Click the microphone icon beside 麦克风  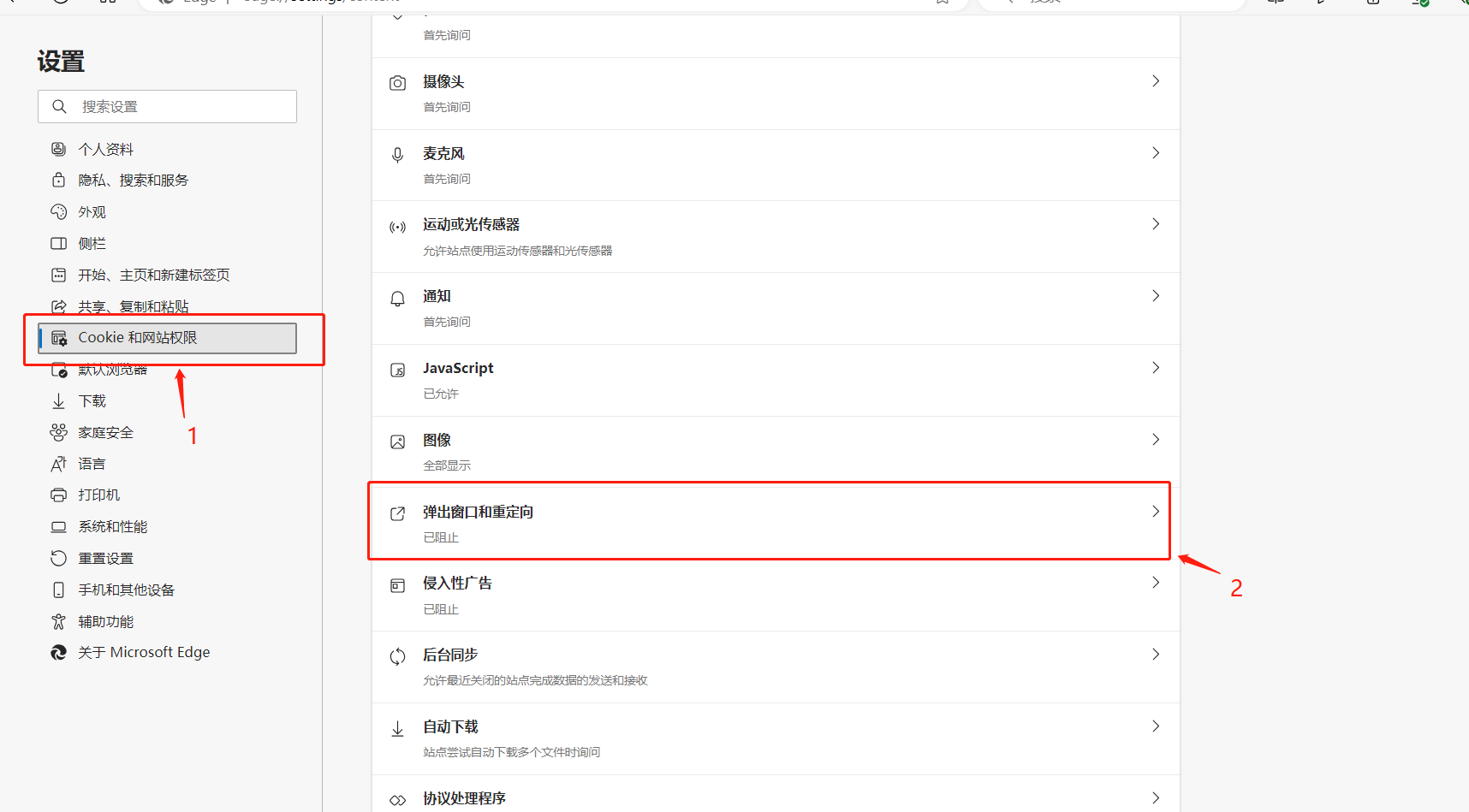(x=397, y=155)
